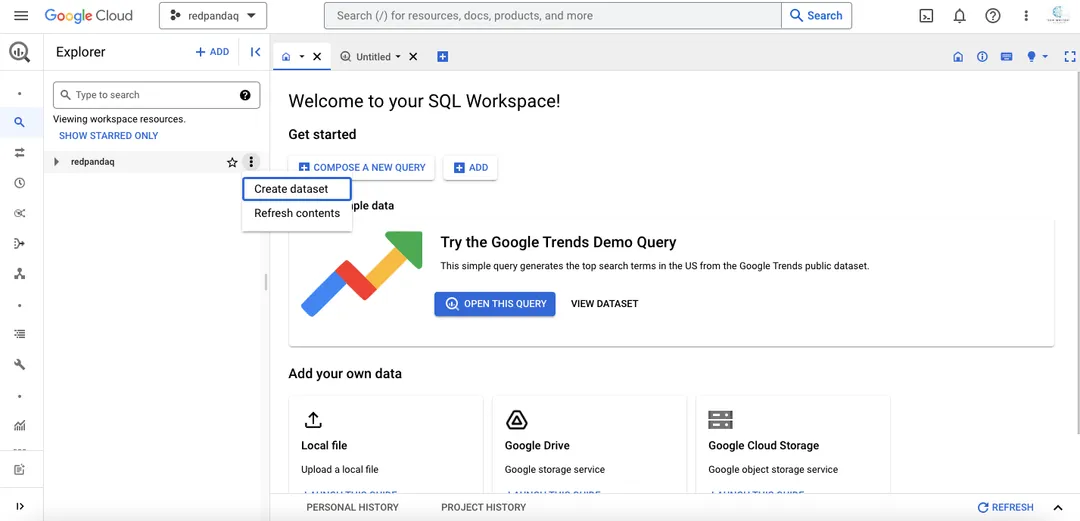1080x521 pixels.
Task: Open Dataform sidebar icon
Action: 20,243
